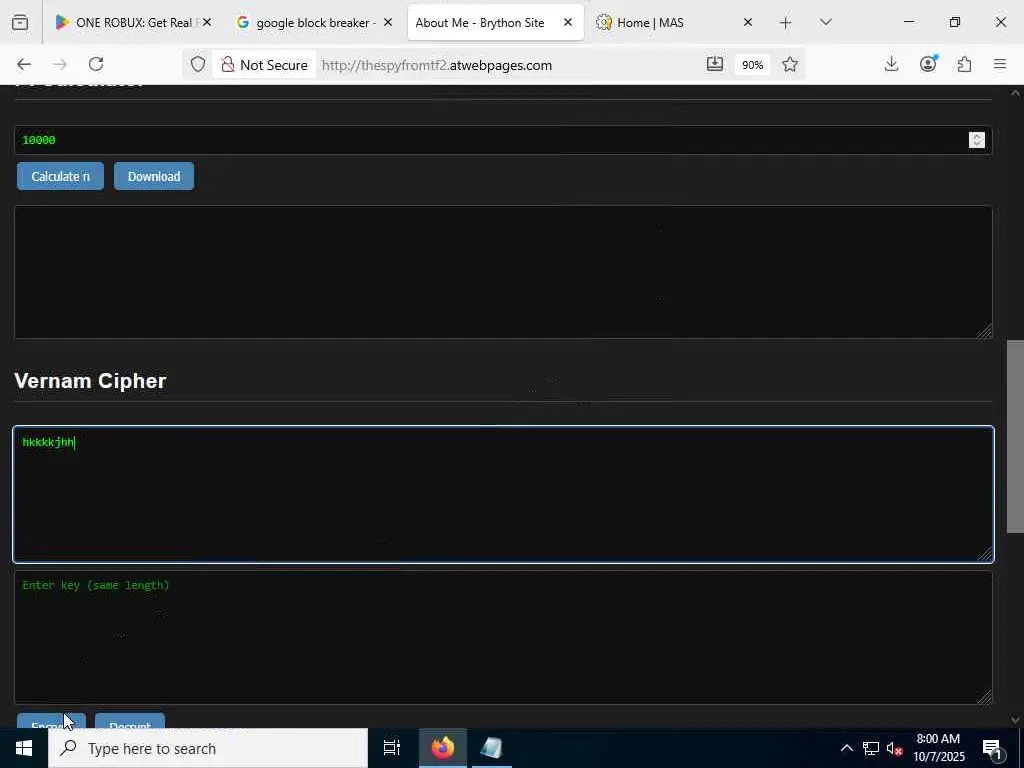Click the page vertical scrollbar thumb
Viewport: 1024px width, 768px height.
(x=1015, y=436)
